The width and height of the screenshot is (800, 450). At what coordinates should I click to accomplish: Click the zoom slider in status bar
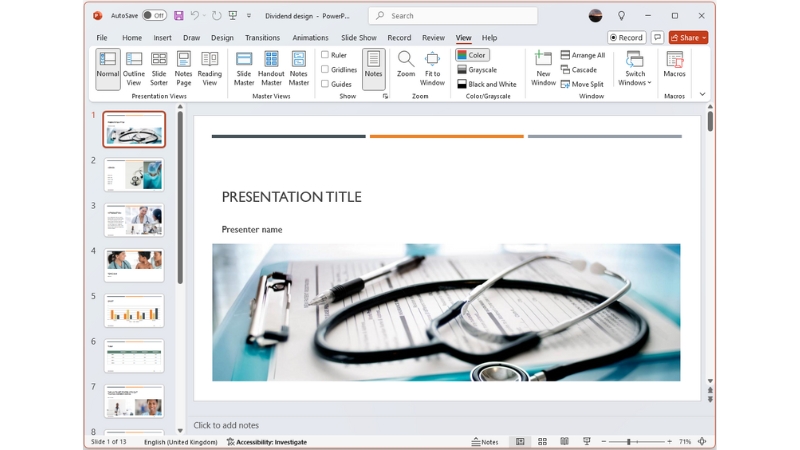(x=630, y=442)
